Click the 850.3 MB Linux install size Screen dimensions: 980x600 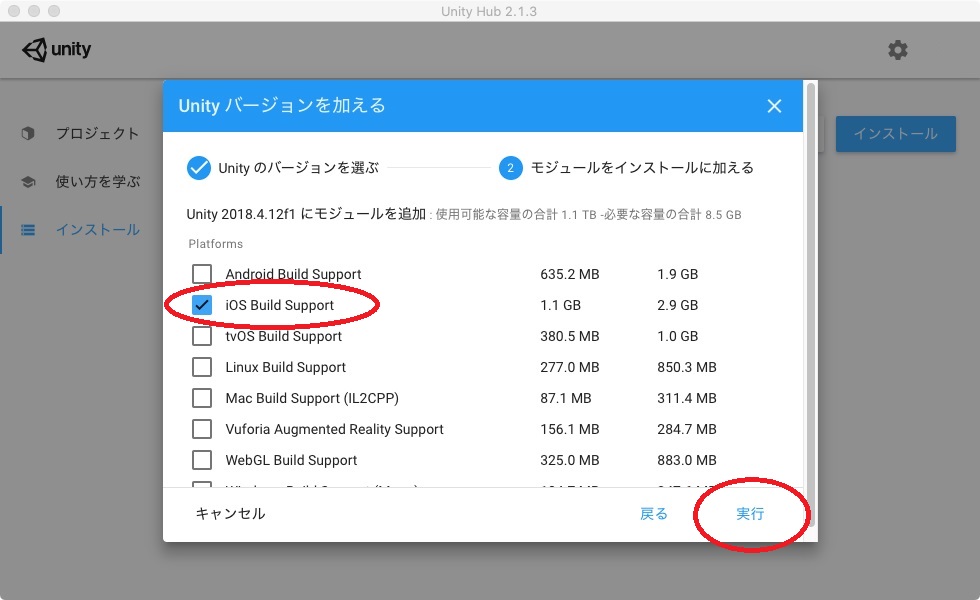[686, 368]
